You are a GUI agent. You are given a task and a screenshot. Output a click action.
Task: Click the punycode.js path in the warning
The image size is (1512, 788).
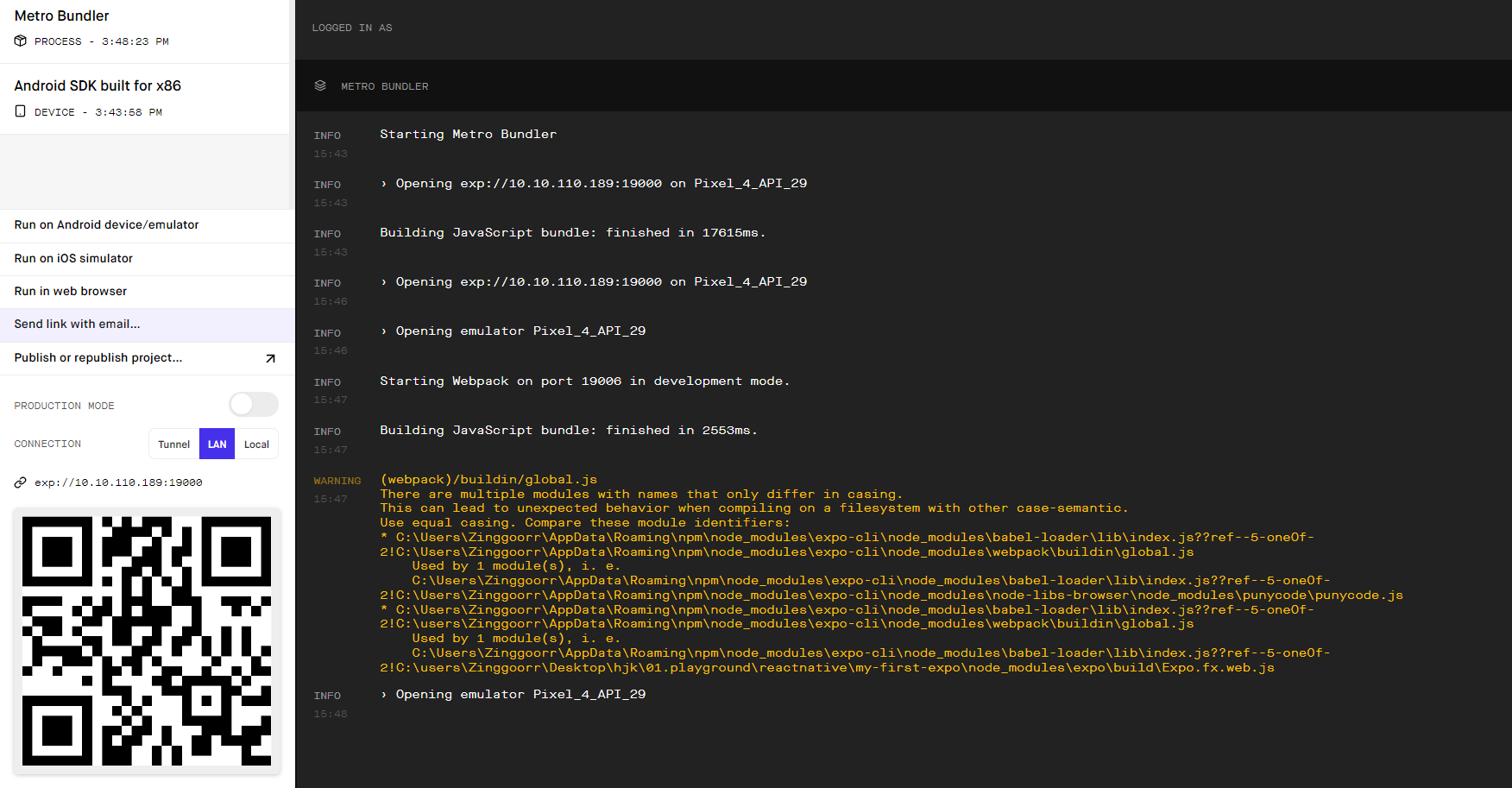pos(891,596)
